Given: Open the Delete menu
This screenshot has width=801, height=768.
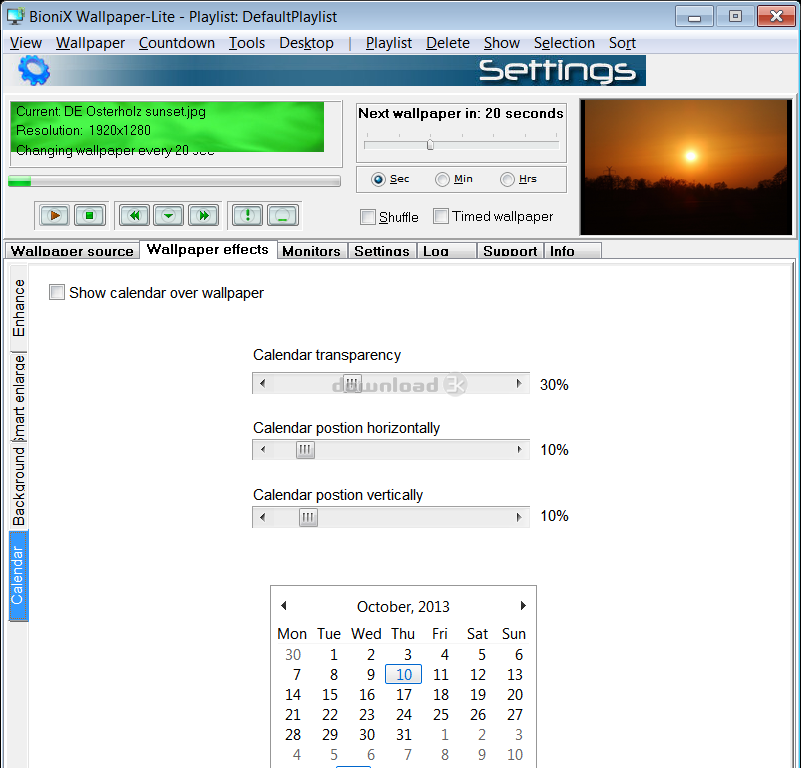Looking at the screenshot, I should pyautogui.click(x=448, y=43).
